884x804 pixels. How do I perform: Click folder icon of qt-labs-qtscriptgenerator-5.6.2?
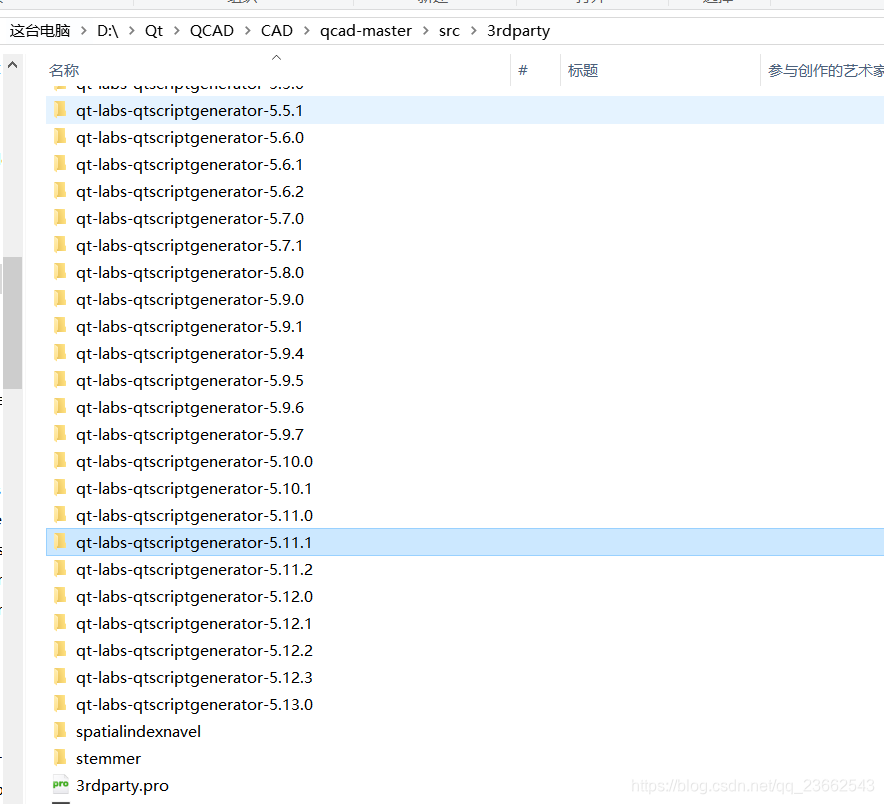click(60, 191)
